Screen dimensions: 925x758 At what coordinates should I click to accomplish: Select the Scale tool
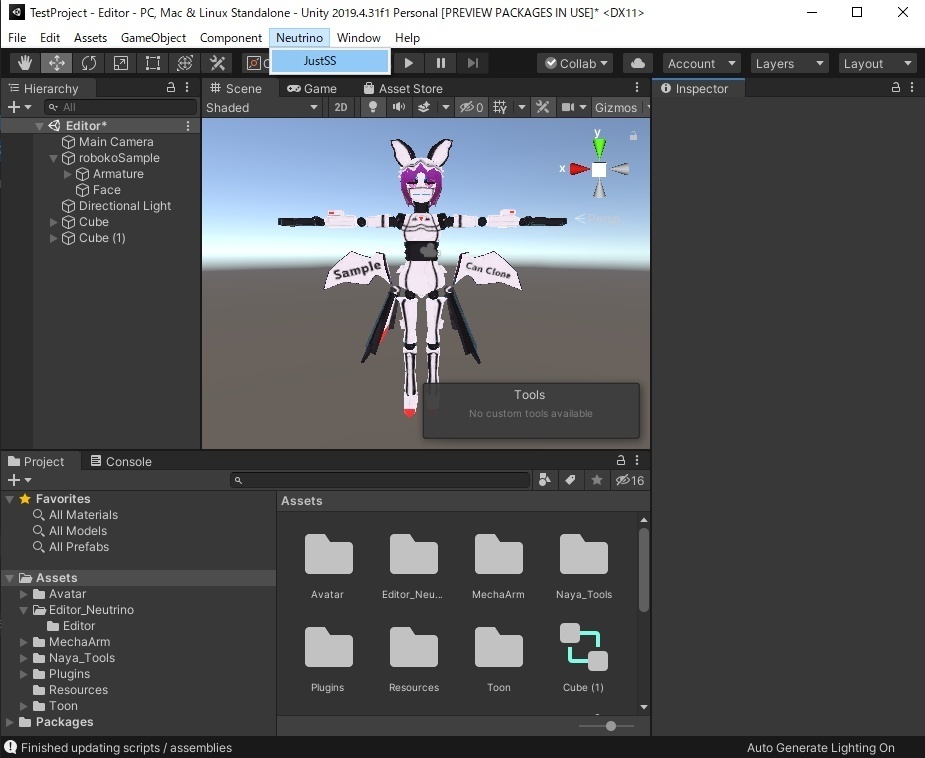(x=120, y=62)
